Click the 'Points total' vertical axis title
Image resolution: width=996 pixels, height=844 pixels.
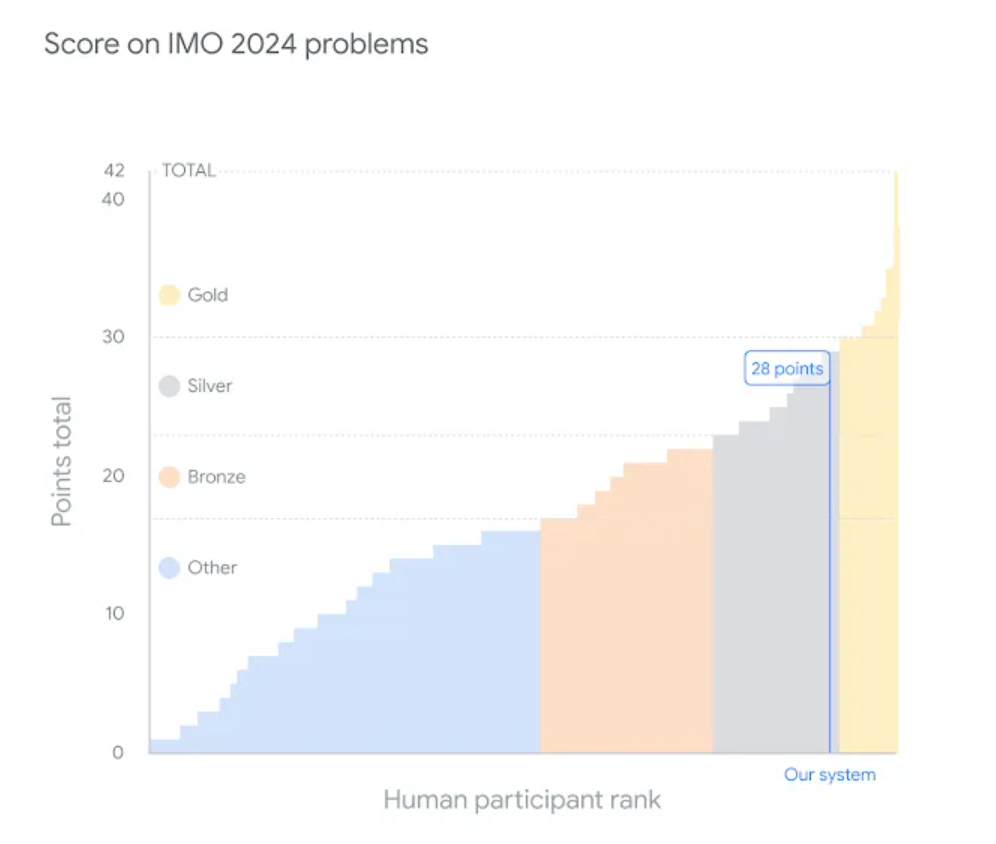(62, 462)
